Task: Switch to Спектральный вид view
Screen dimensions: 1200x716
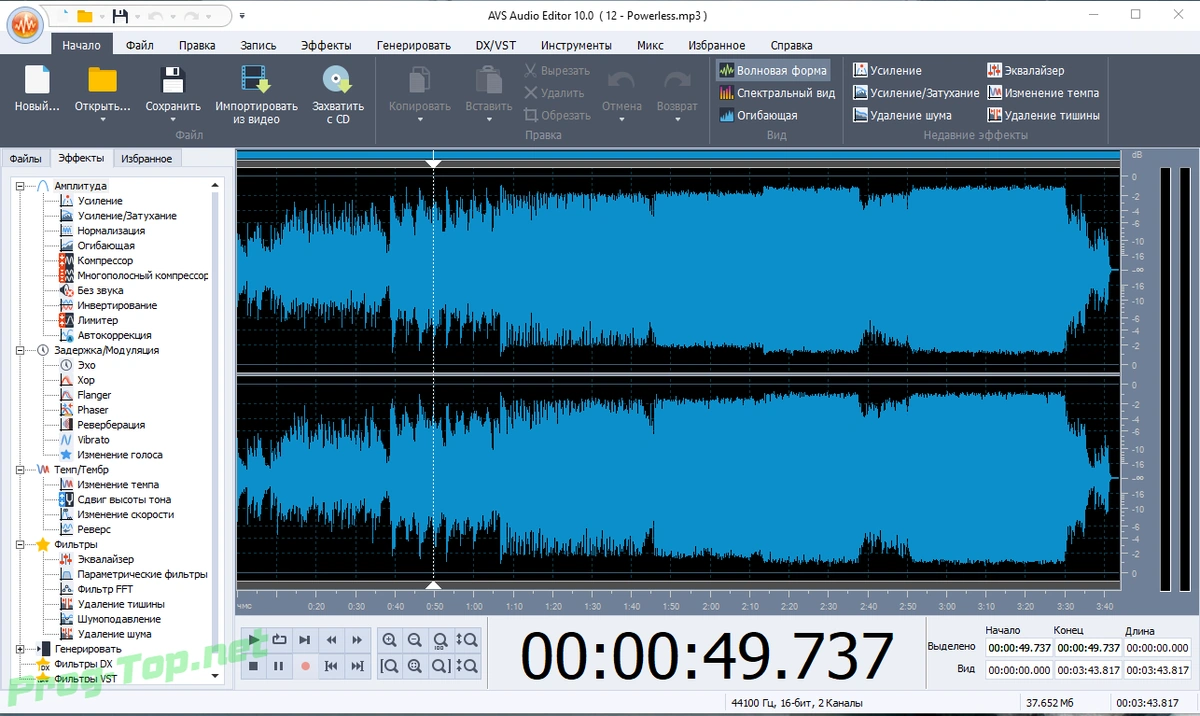Action: click(777, 93)
